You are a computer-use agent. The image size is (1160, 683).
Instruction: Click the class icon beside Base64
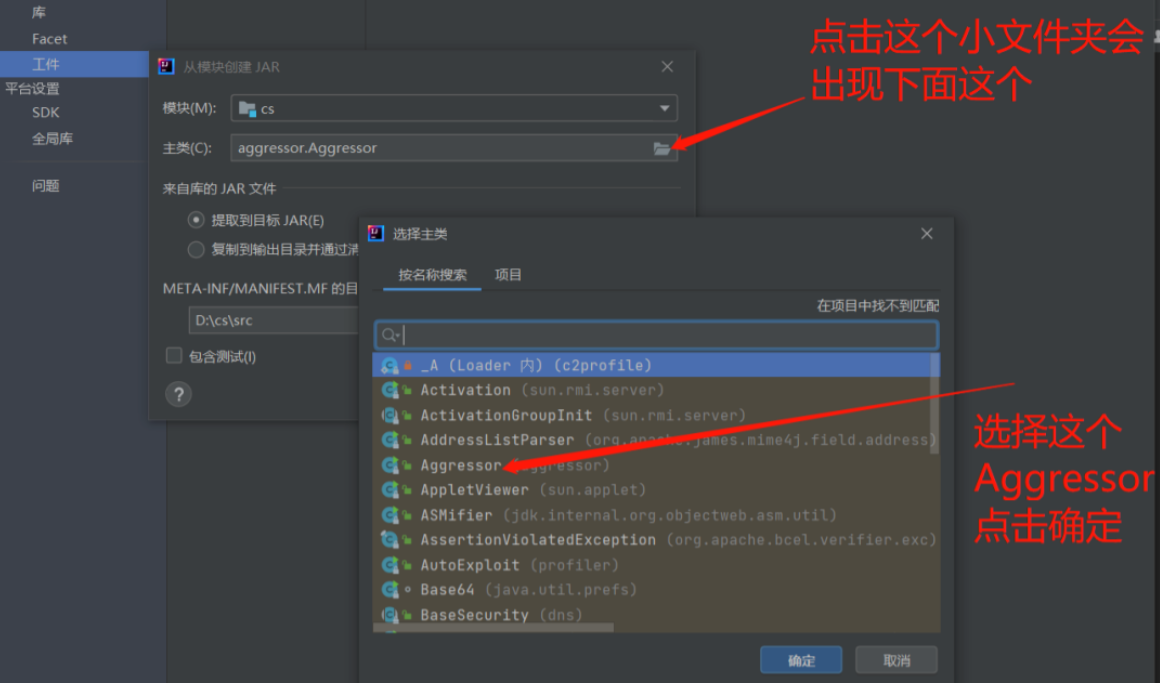tap(391, 590)
